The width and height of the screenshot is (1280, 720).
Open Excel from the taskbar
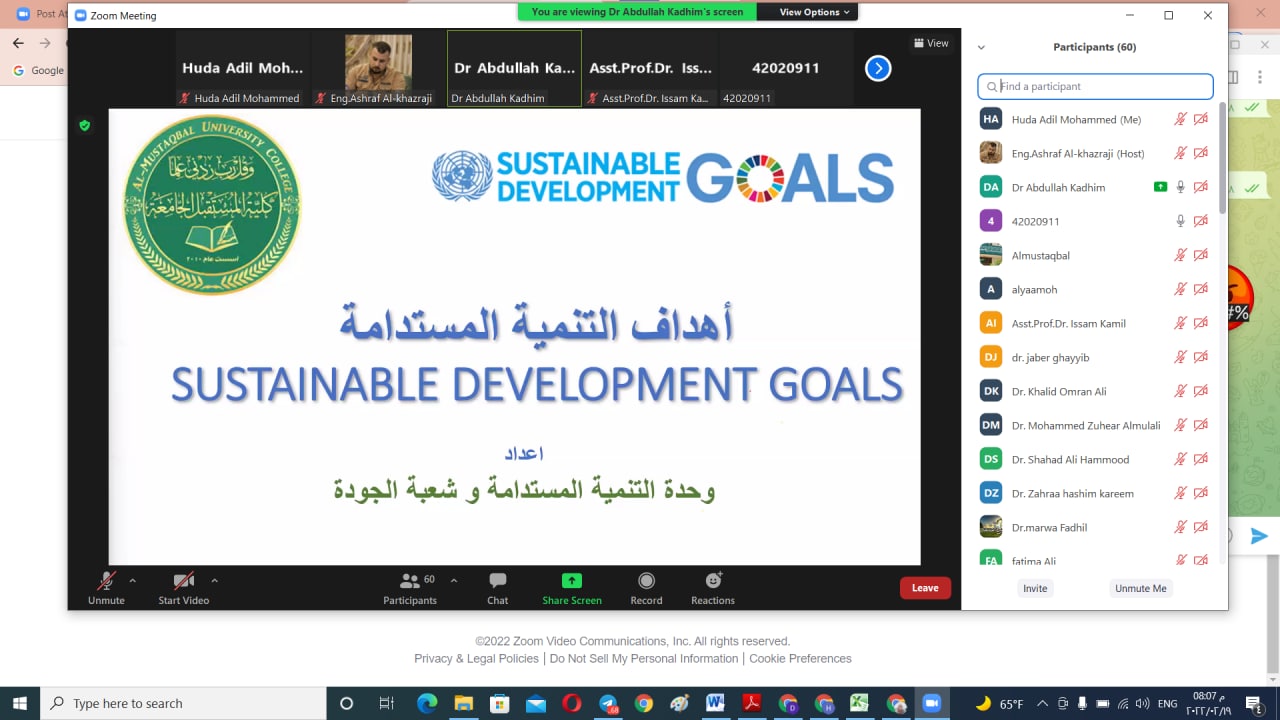tap(859, 703)
